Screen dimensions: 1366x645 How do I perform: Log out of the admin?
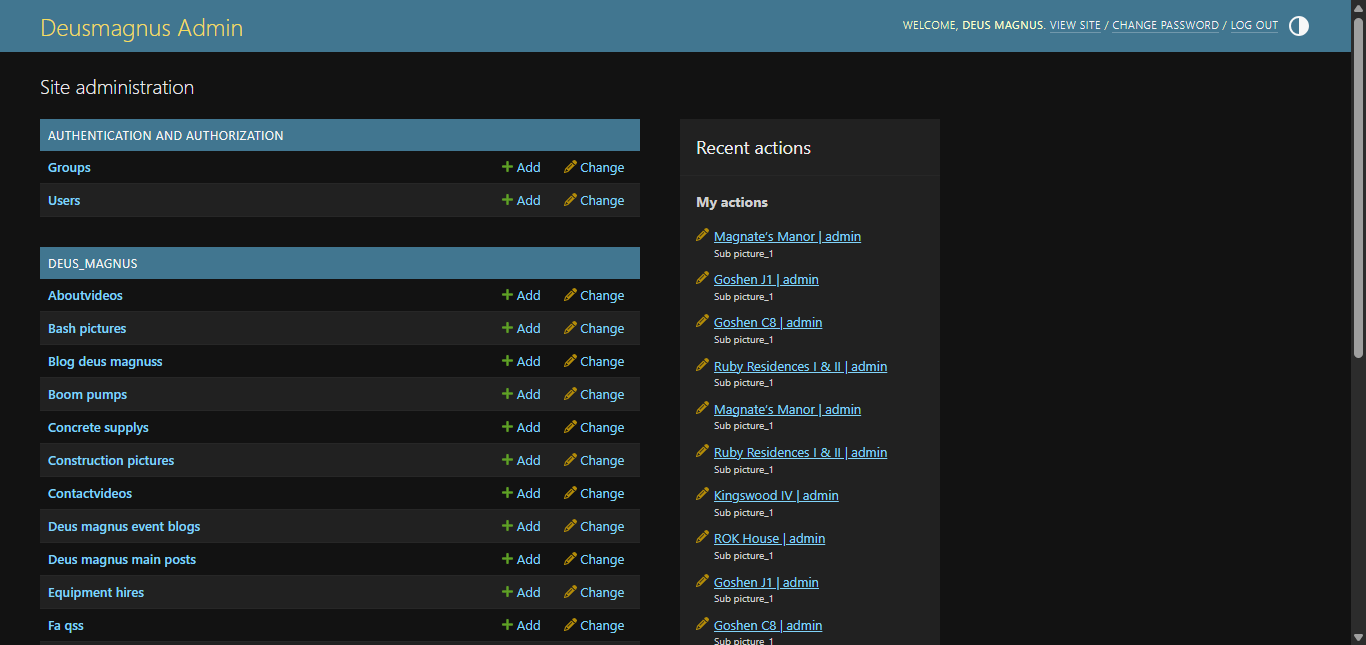pos(1254,25)
